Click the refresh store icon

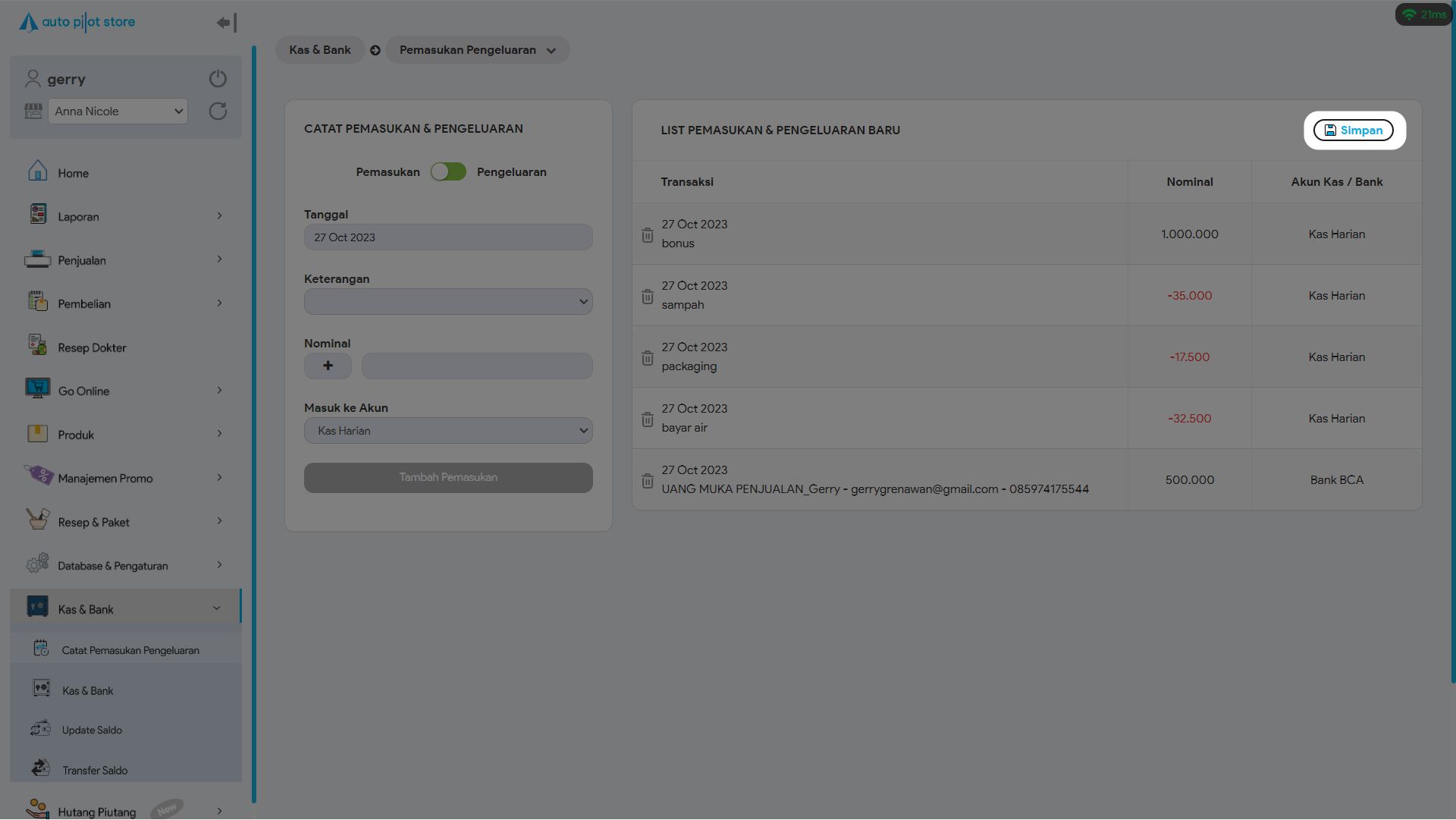(x=218, y=112)
